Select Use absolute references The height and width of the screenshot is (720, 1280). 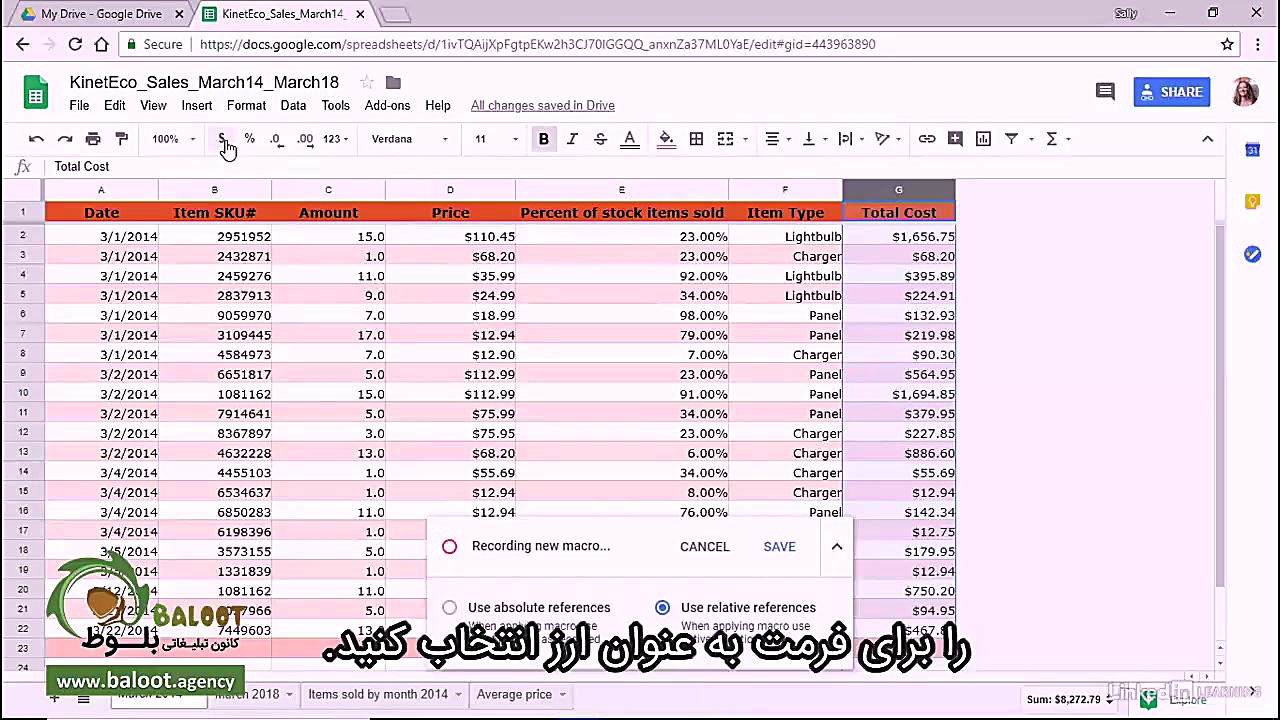449,607
